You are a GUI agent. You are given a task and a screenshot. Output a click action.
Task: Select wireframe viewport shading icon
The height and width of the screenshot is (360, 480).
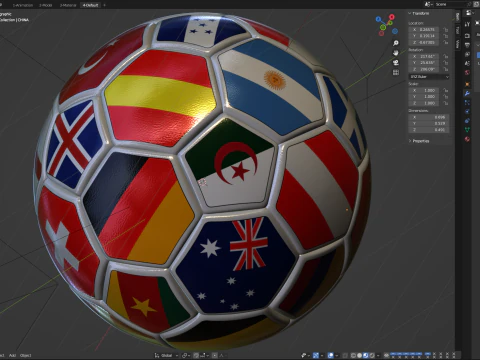click(x=353, y=355)
